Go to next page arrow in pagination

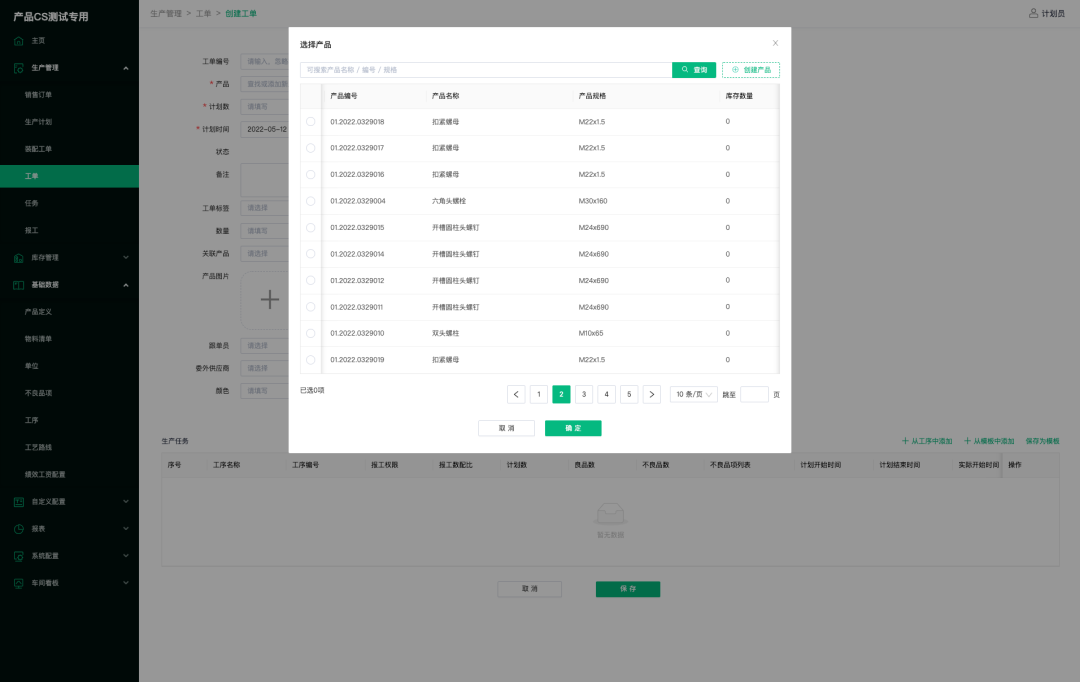(652, 394)
